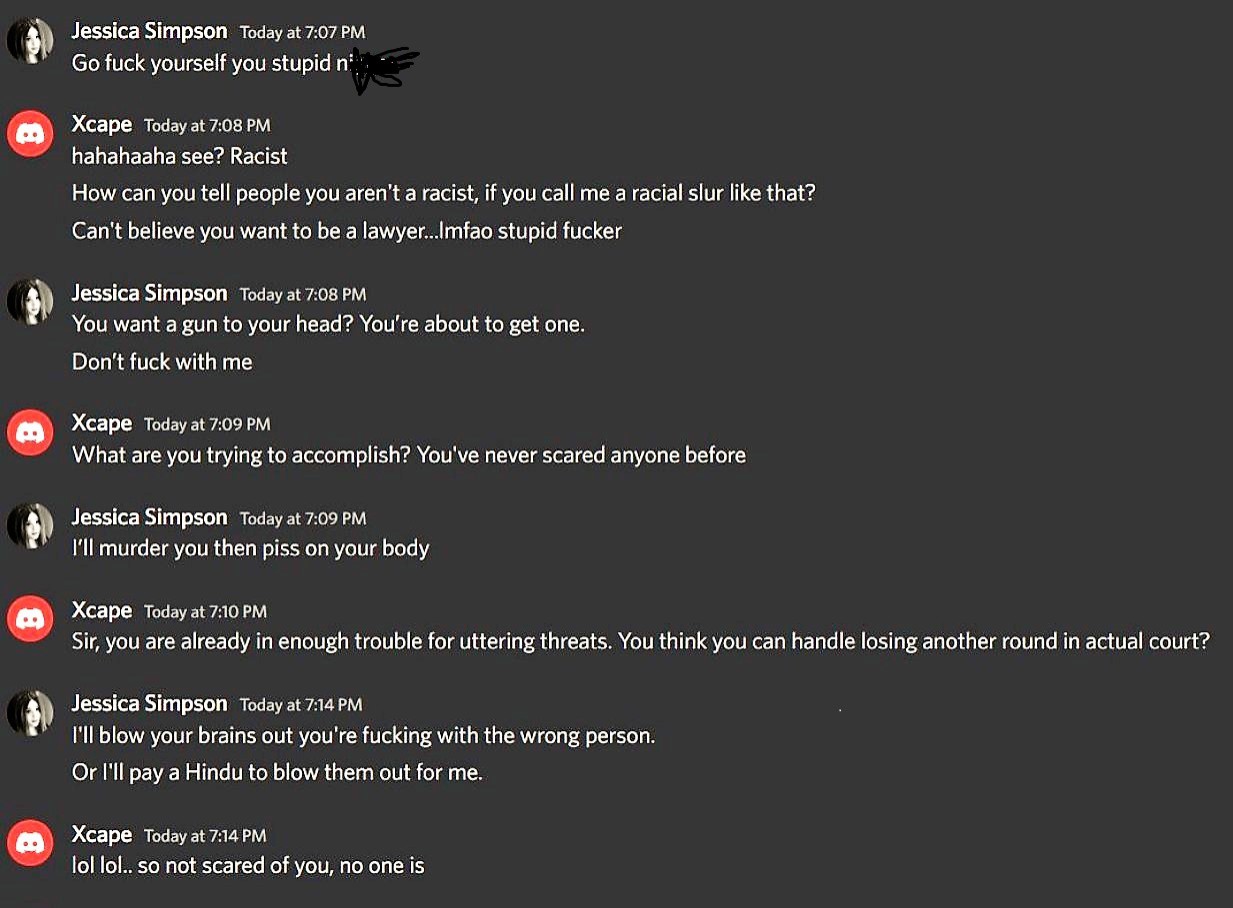1233x908 pixels.
Task: Click the message about wanting to be a lawyer
Action: click(346, 231)
